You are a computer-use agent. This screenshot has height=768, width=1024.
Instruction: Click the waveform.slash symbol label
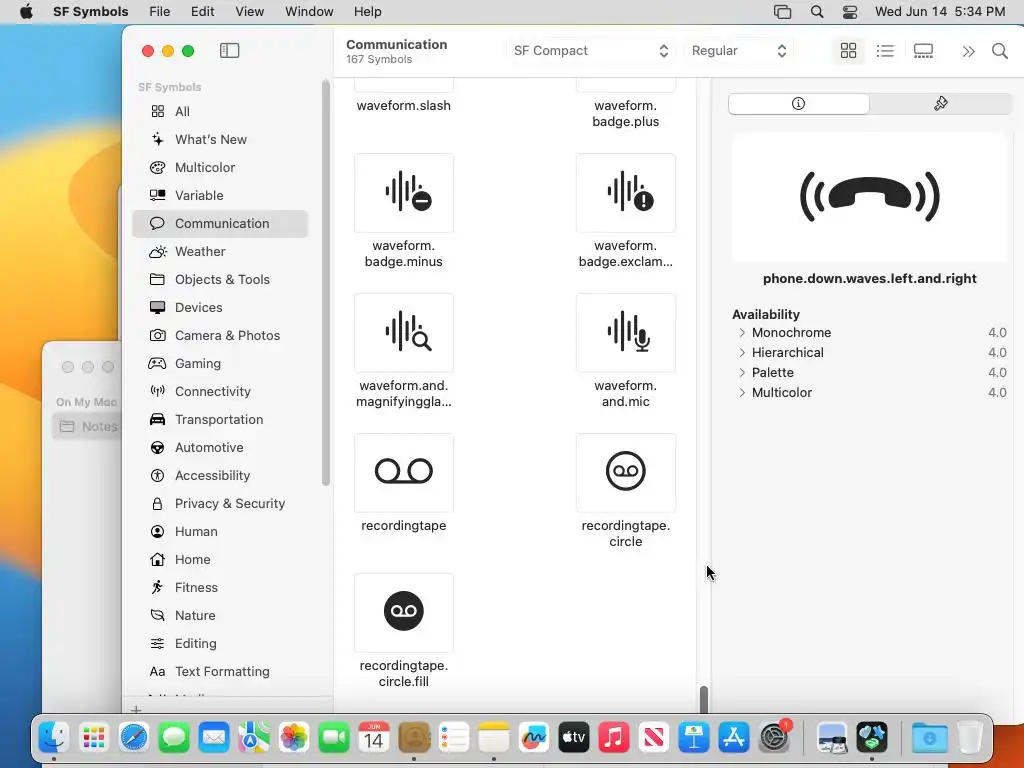click(x=404, y=106)
